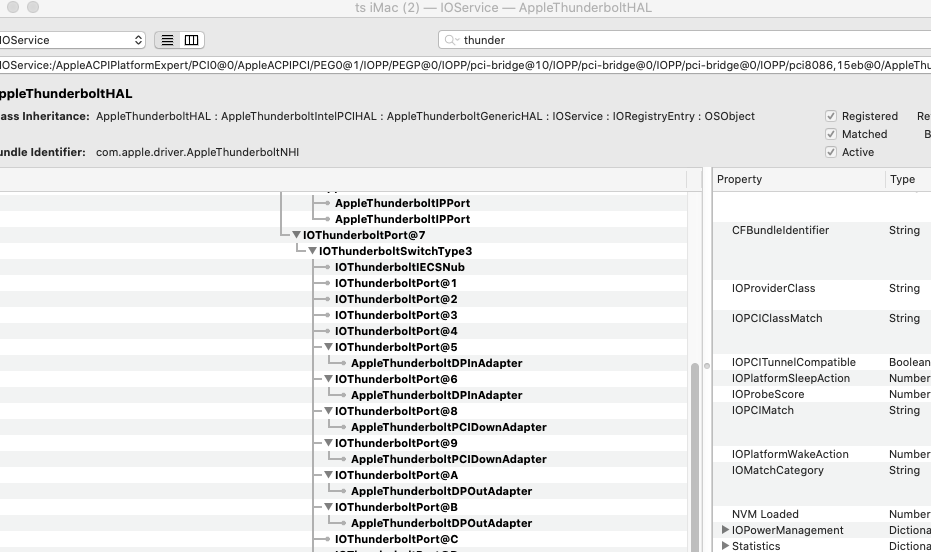
Task: Click the magnifying glass search icon
Action: (453, 40)
